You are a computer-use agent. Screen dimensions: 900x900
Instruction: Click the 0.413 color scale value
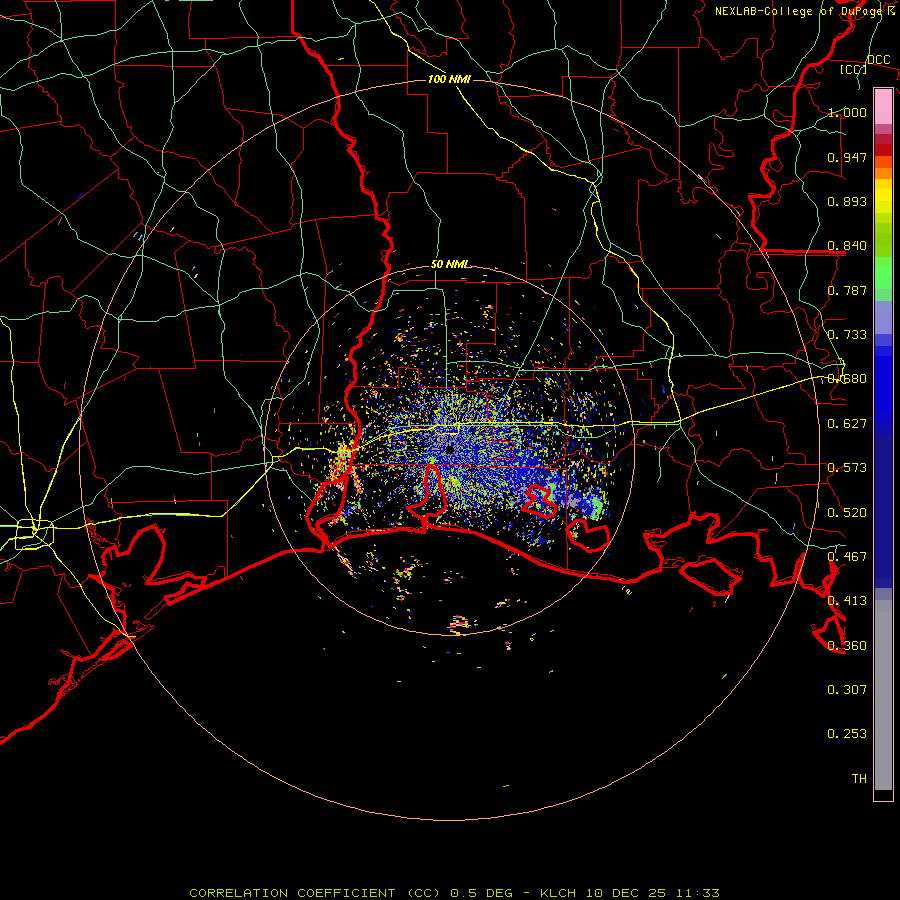847,601
